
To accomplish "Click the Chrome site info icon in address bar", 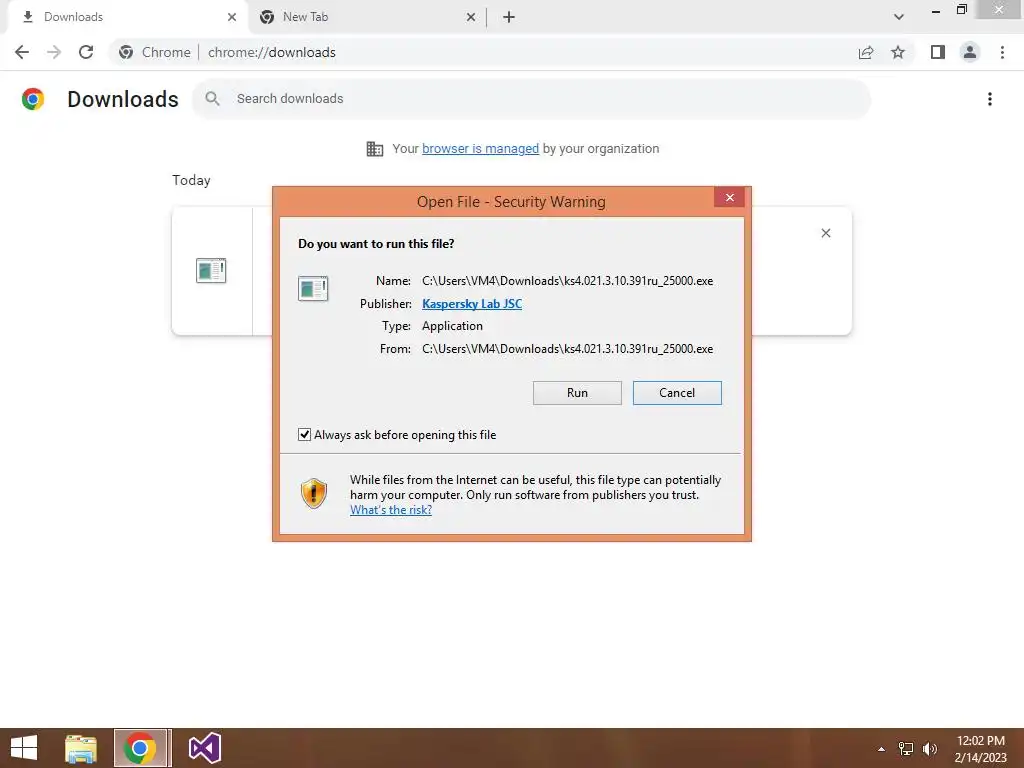I will [x=126, y=52].
